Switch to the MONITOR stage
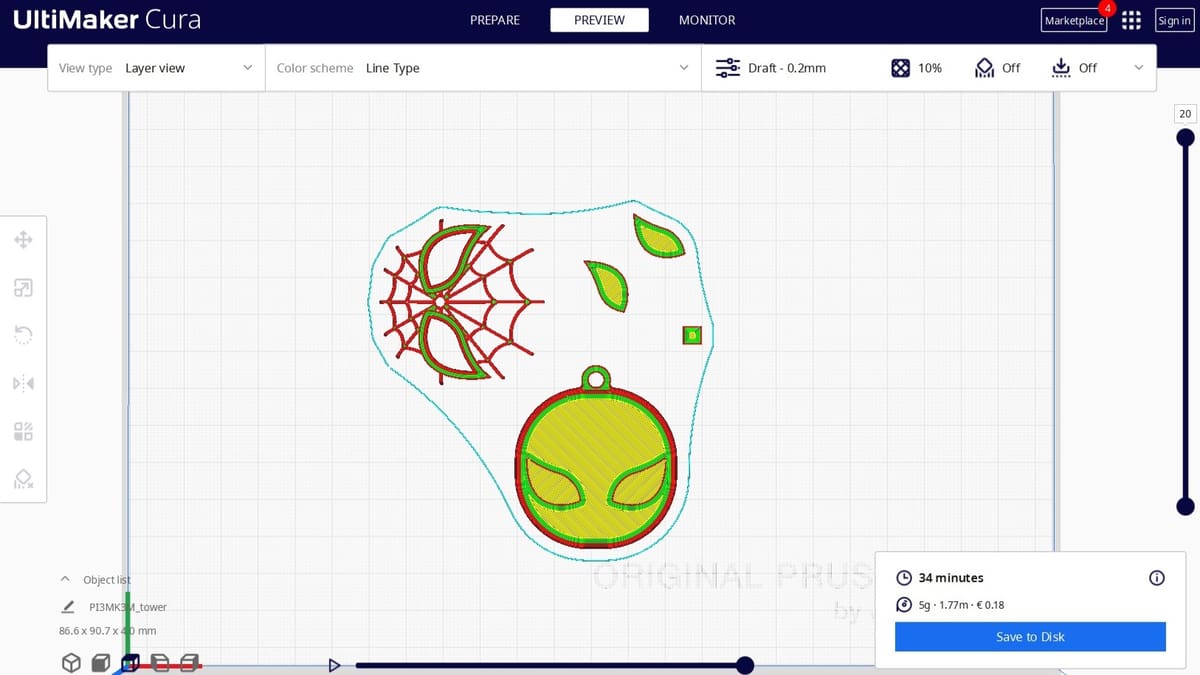The width and height of the screenshot is (1200, 675). [707, 20]
